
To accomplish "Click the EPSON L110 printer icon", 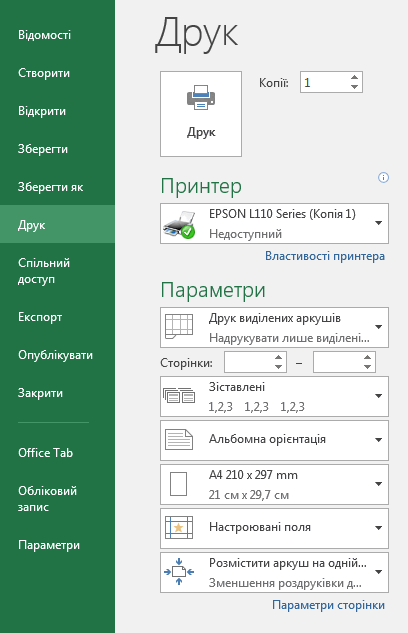I will click(179, 224).
